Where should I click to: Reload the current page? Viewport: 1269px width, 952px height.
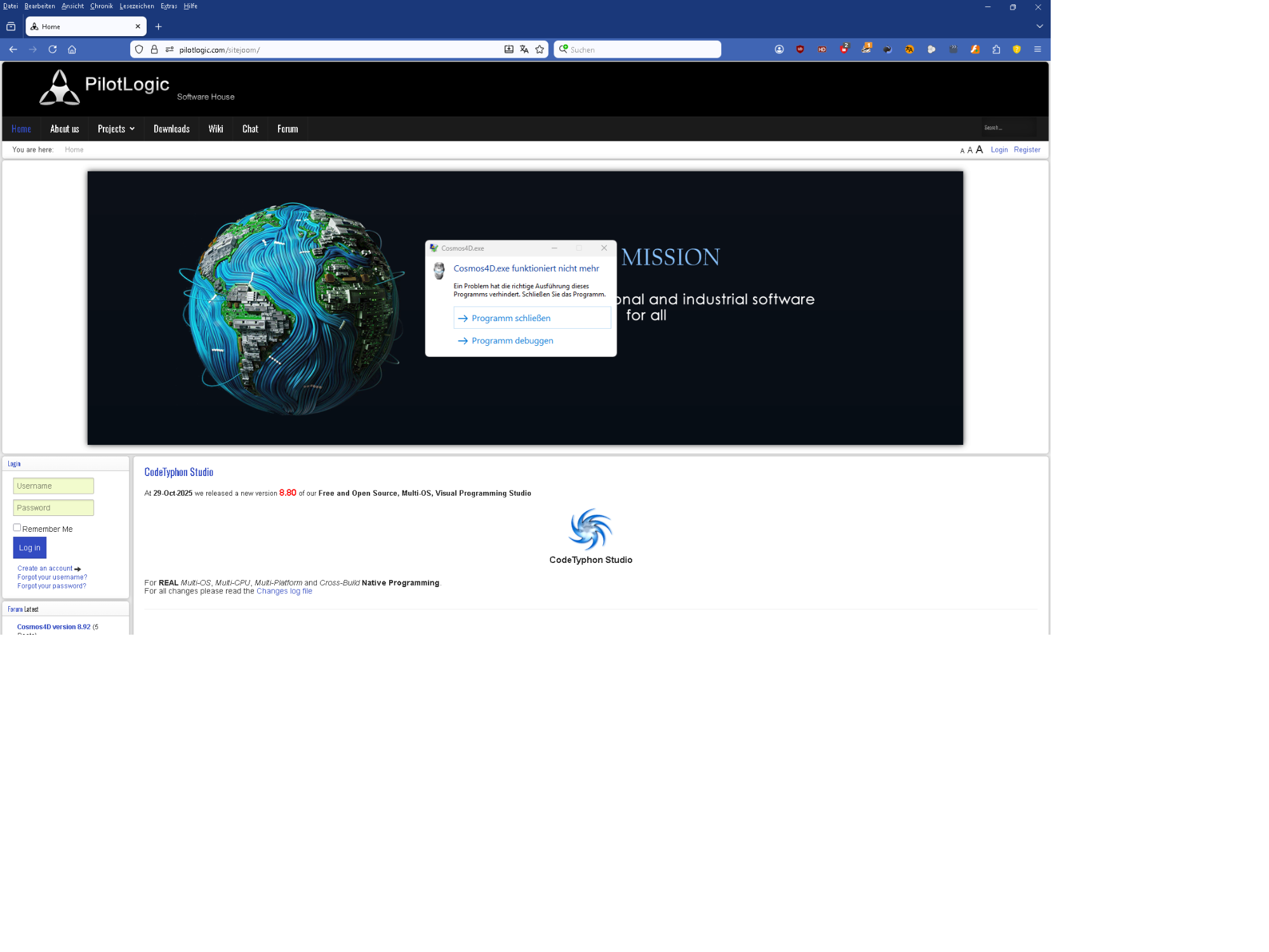pos(53,50)
